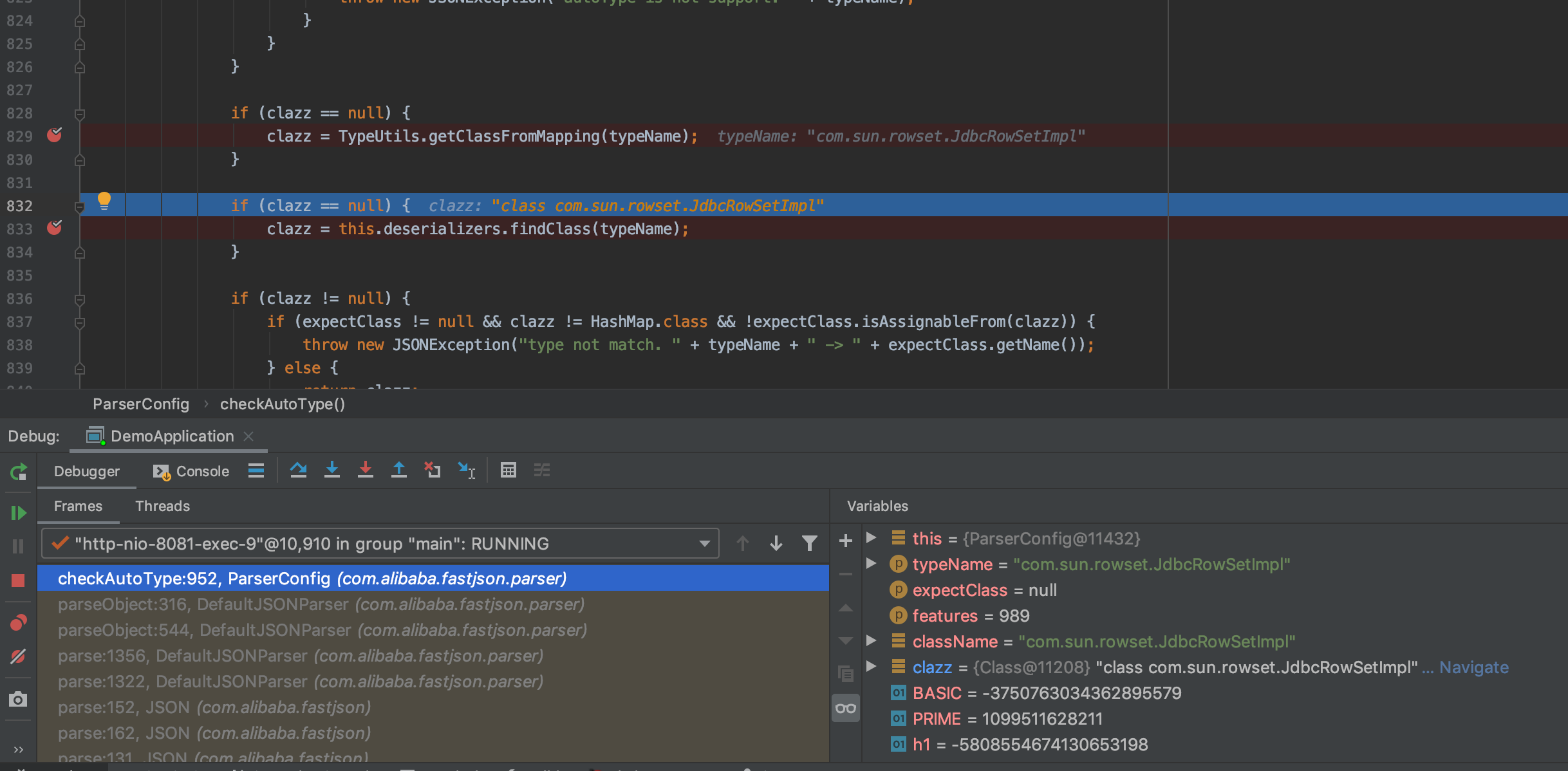This screenshot has width=1568, height=771.
Task: Select PRIME variable row
Action: (1214, 719)
